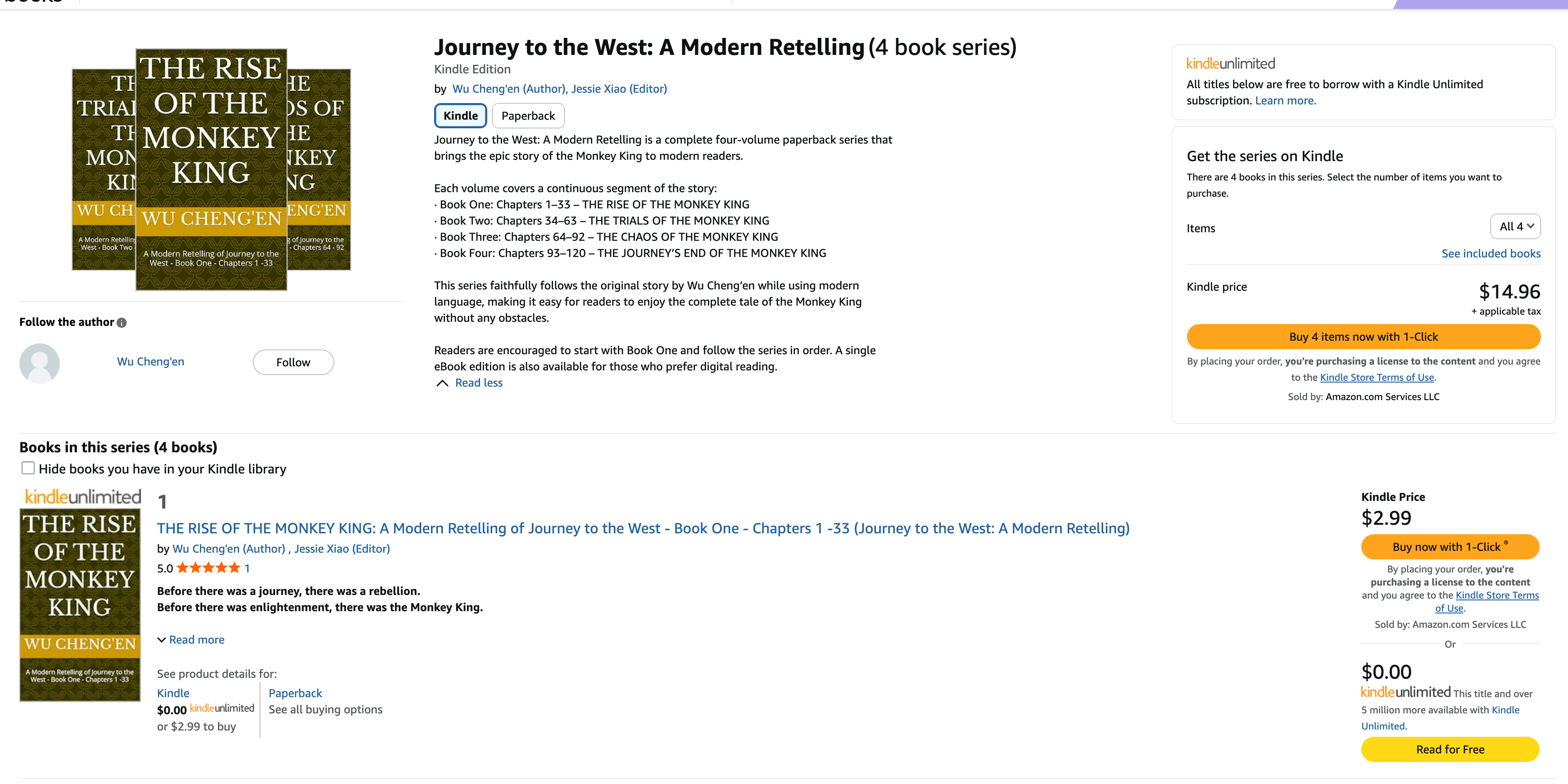Select the Kindle format tab
The height and width of the screenshot is (784, 1568).
pyautogui.click(x=460, y=116)
